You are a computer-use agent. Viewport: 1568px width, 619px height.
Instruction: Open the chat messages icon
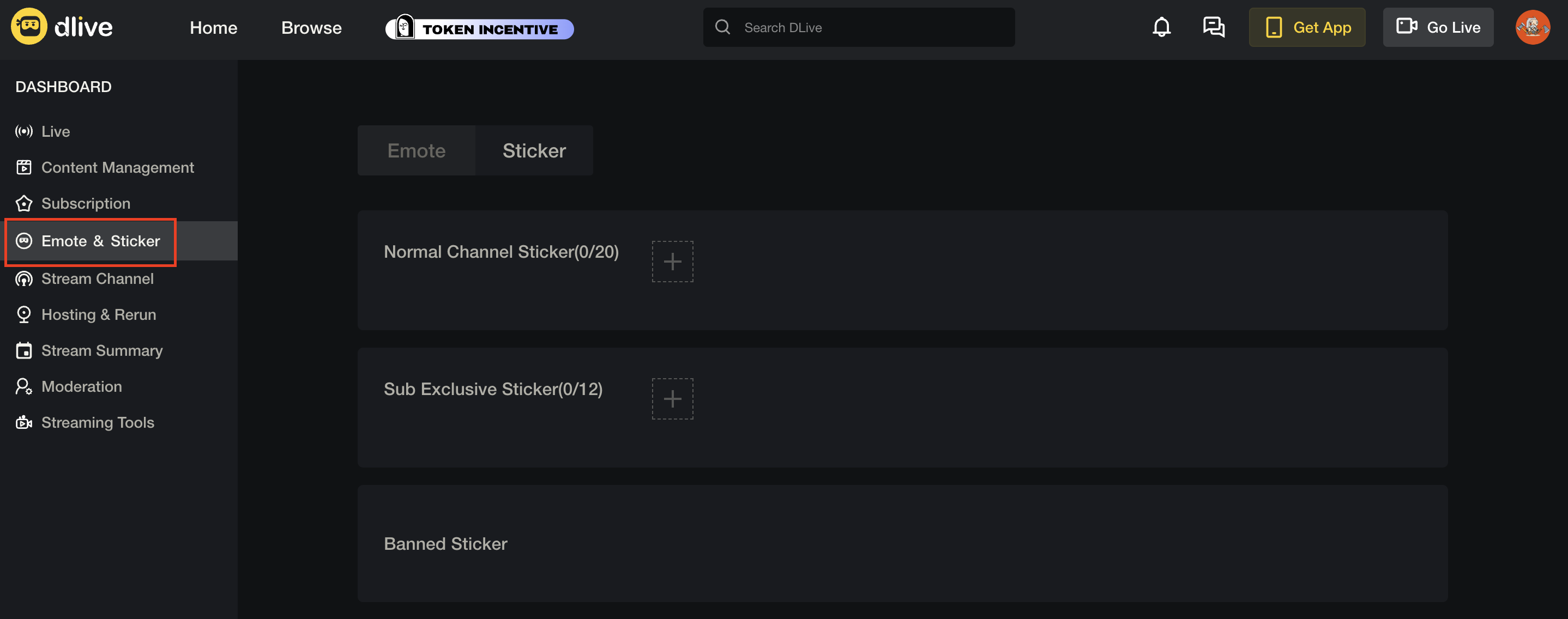click(x=1214, y=27)
